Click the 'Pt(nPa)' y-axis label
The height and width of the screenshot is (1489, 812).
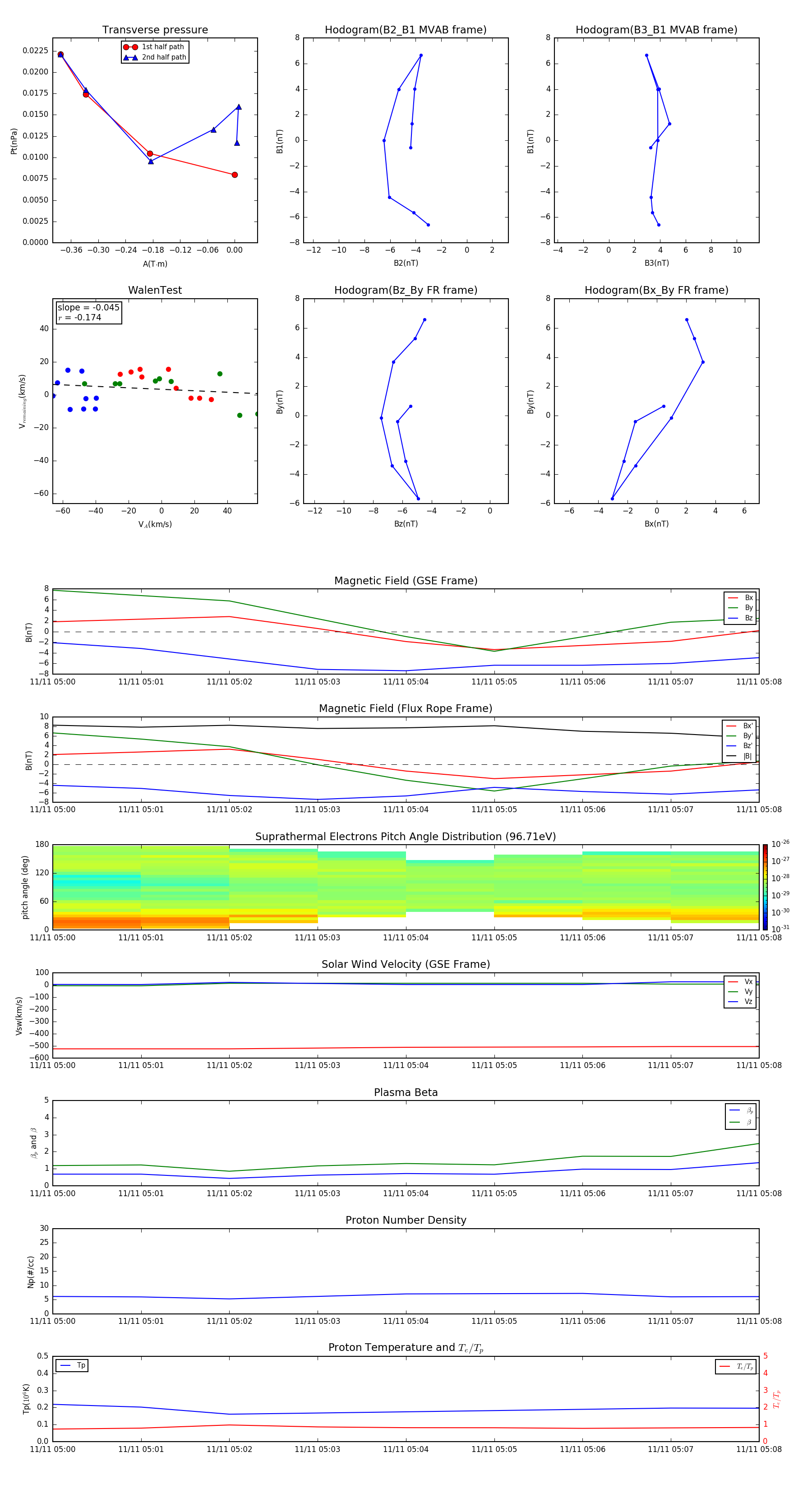tap(14, 141)
